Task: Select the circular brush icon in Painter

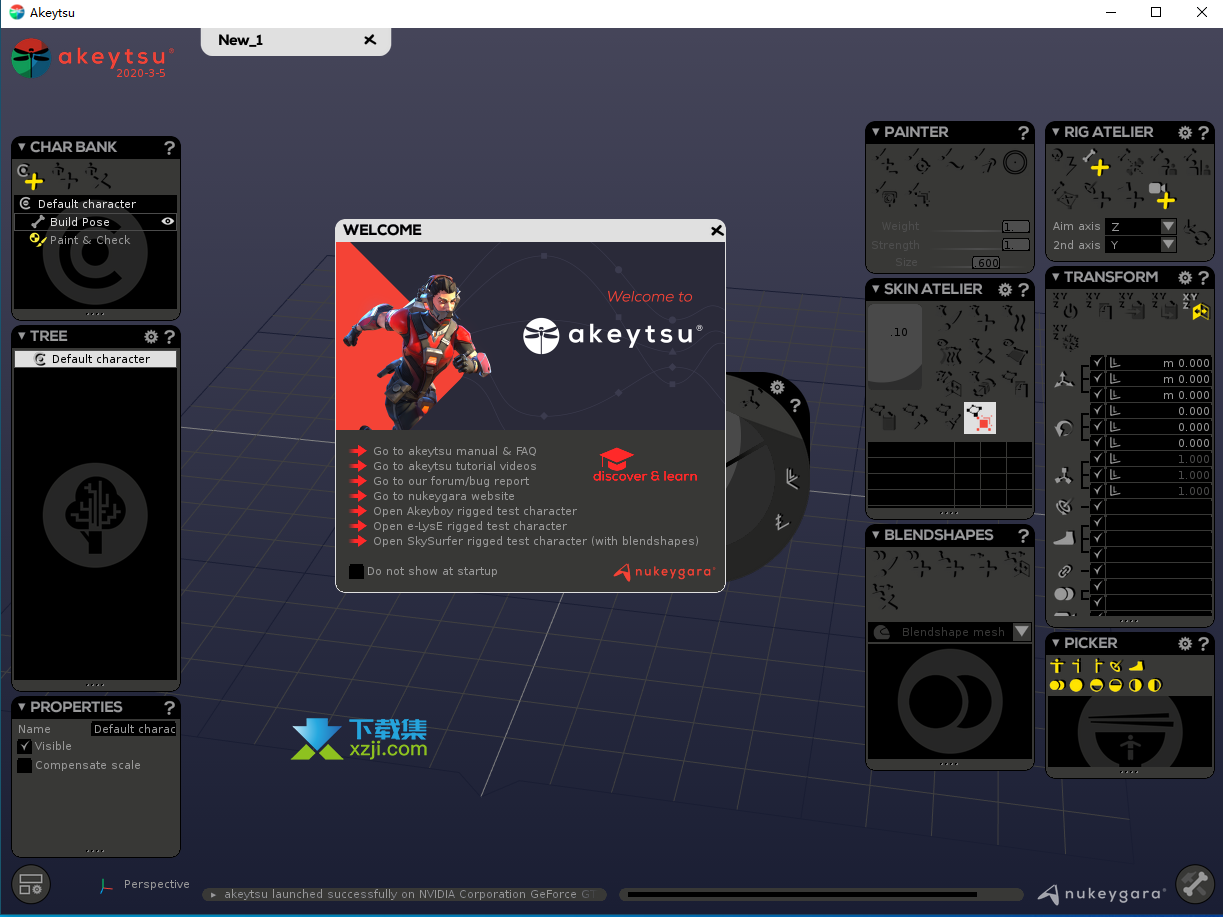Action: [1016, 162]
